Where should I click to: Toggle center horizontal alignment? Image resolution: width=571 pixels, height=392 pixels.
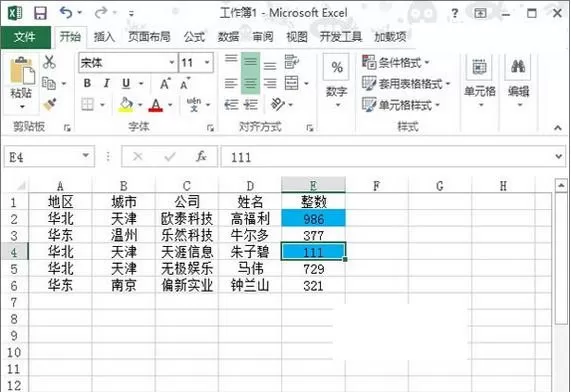point(250,84)
